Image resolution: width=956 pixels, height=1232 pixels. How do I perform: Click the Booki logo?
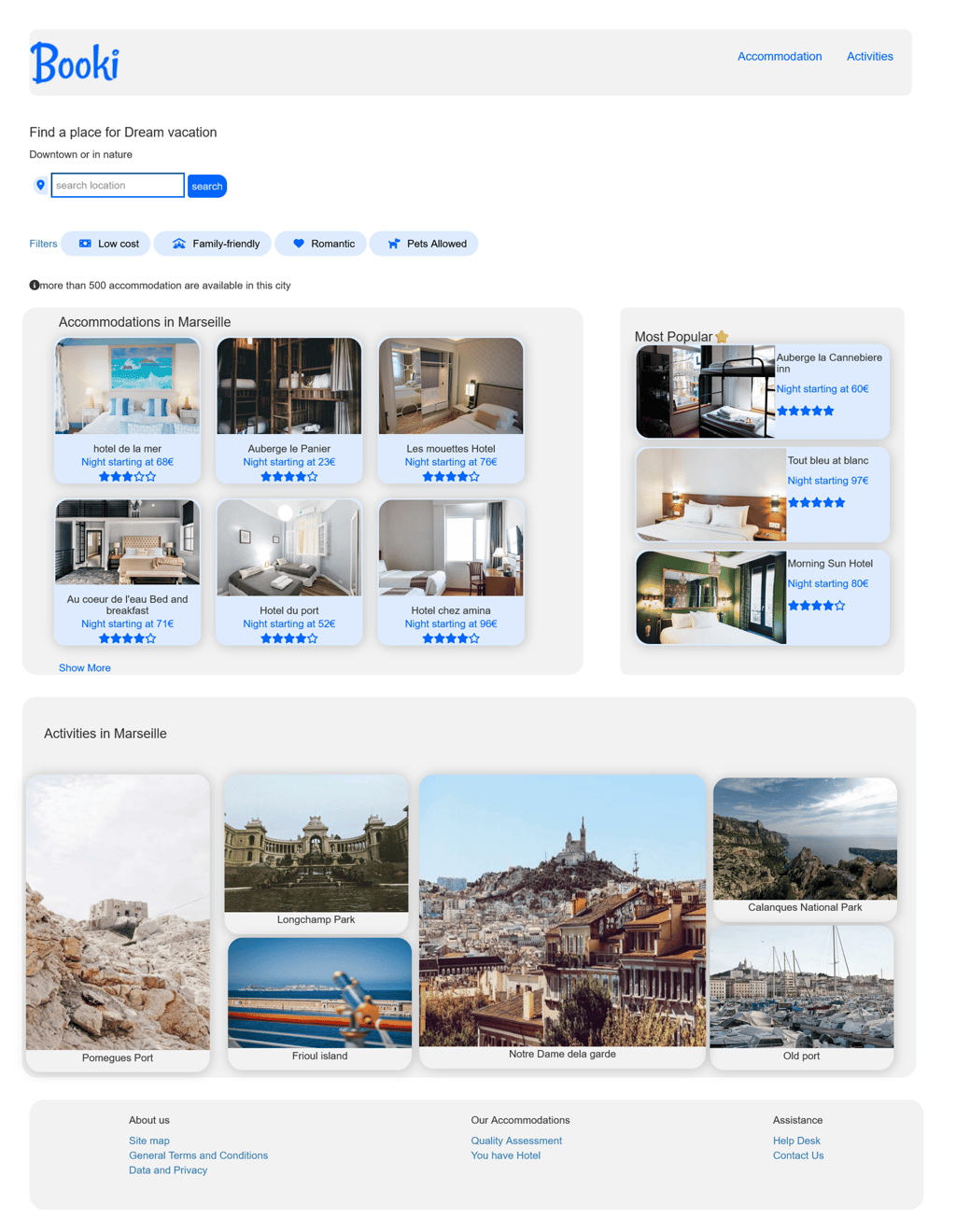(x=75, y=63)
